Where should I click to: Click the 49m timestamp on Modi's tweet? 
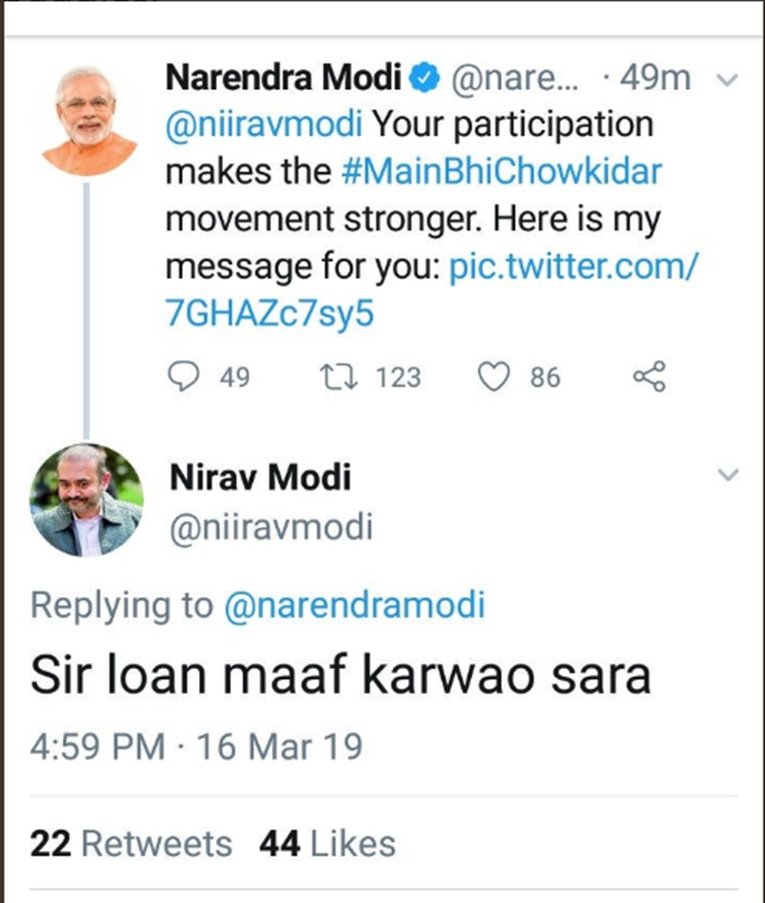click(655, 78)
